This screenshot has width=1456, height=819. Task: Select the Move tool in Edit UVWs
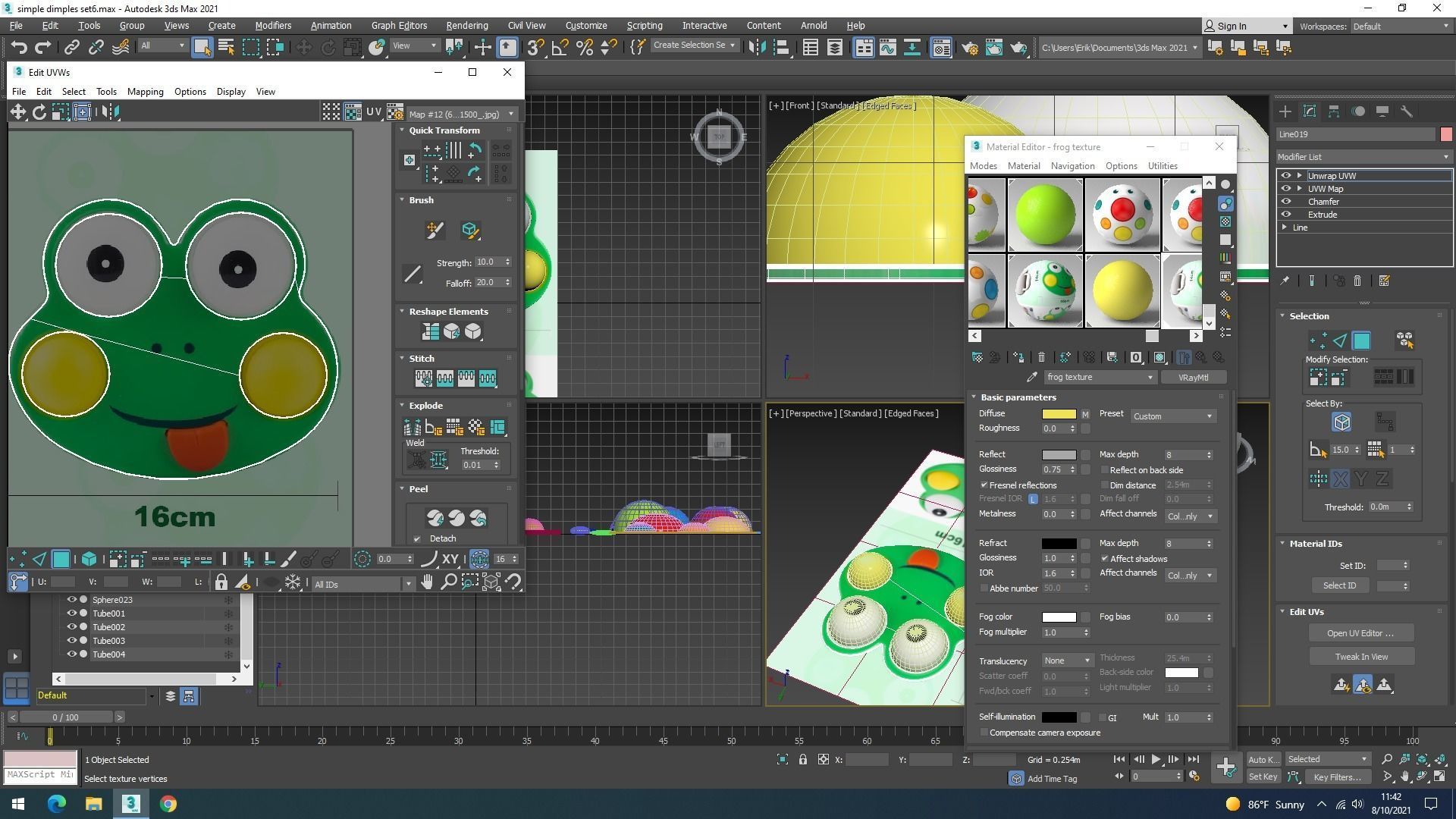click(x=17, y=112)
